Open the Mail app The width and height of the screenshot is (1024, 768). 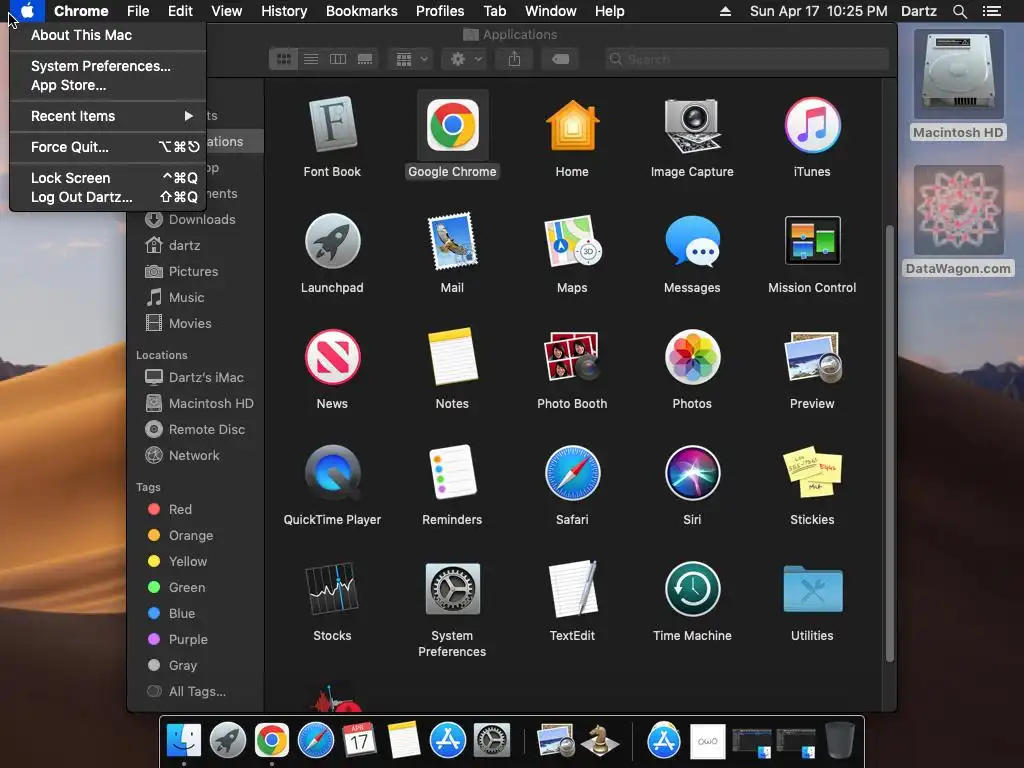[x=452, y=241]
